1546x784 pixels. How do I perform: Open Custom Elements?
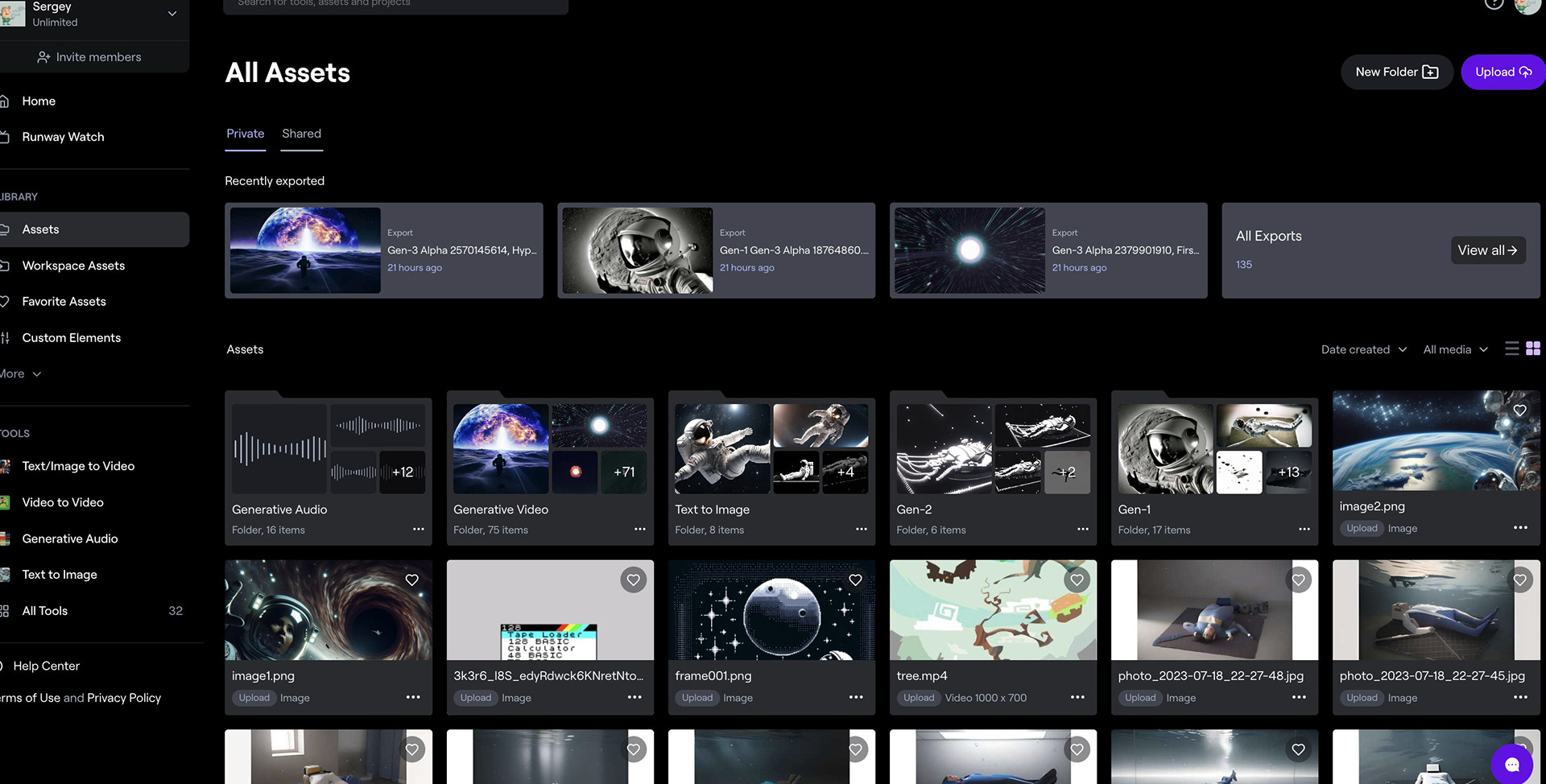coord(71,338)
